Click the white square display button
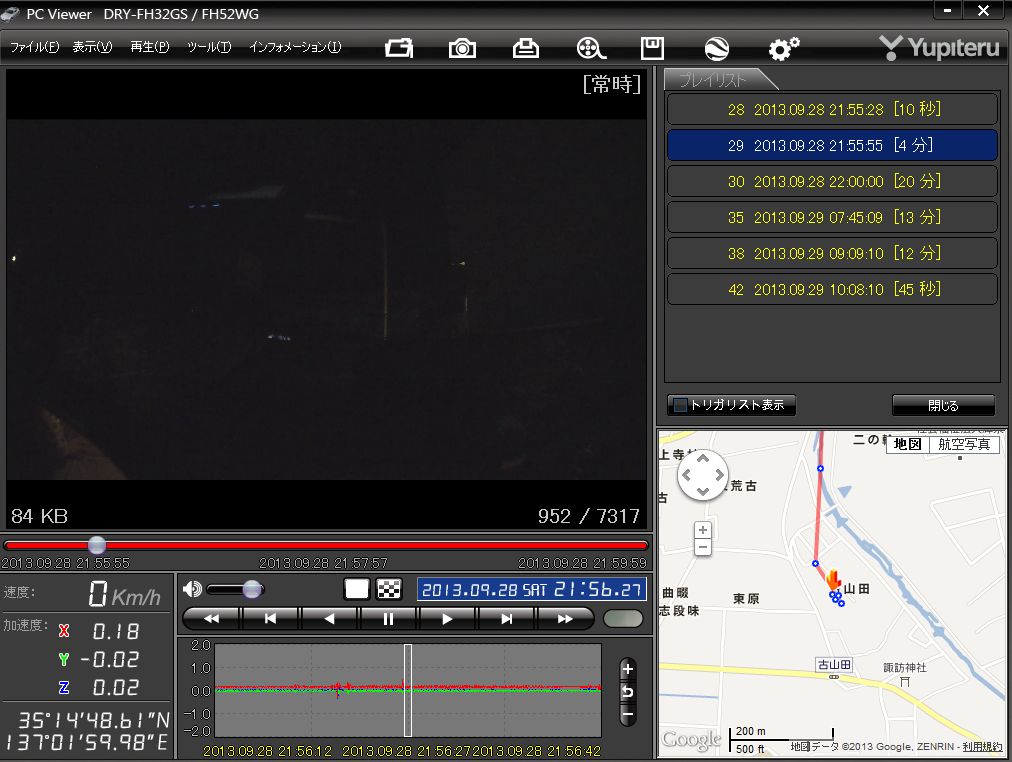Viewport: 1012px width, 762px height. click(x=356, y=588)
